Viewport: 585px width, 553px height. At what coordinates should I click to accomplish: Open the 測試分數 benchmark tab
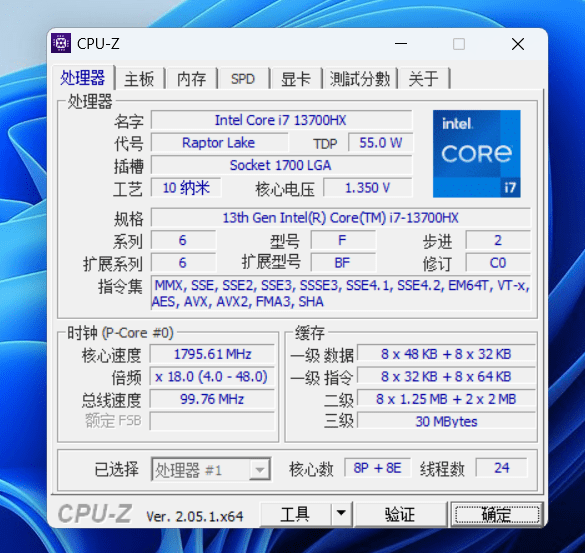[360, 79]
